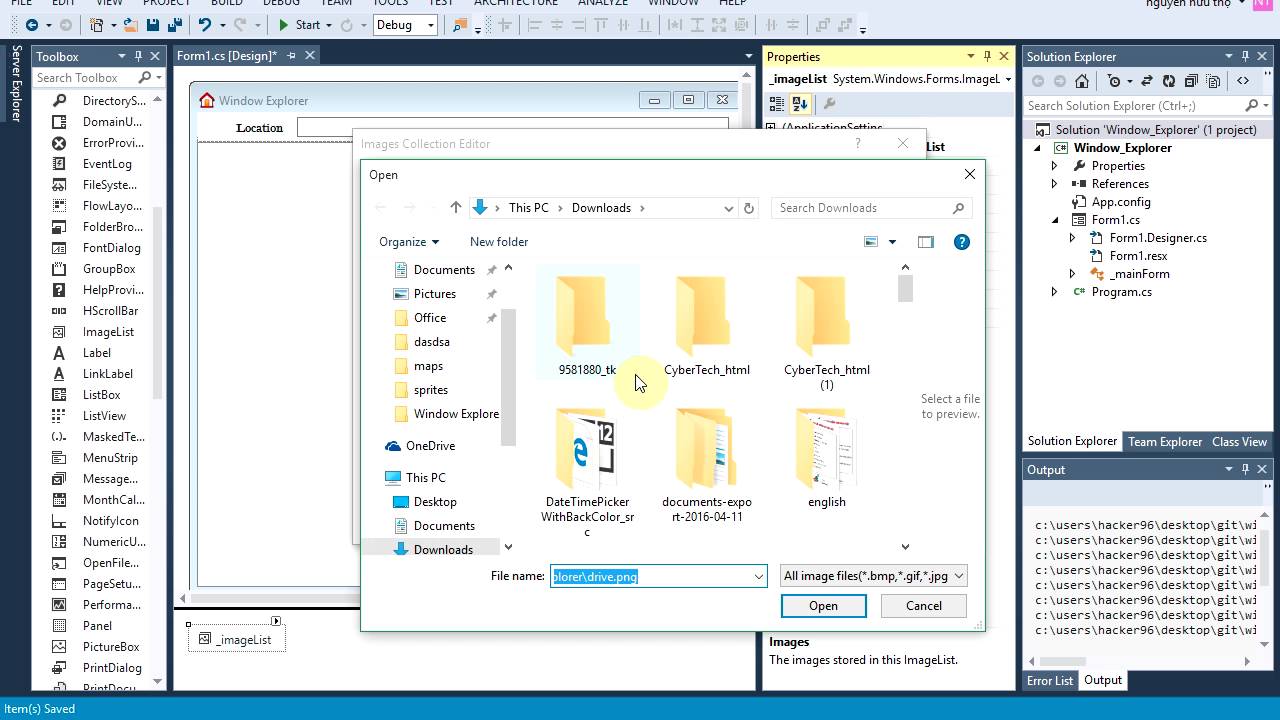Select the _imageList component in the tray
Screen dimensions: 1280x720
237,639
